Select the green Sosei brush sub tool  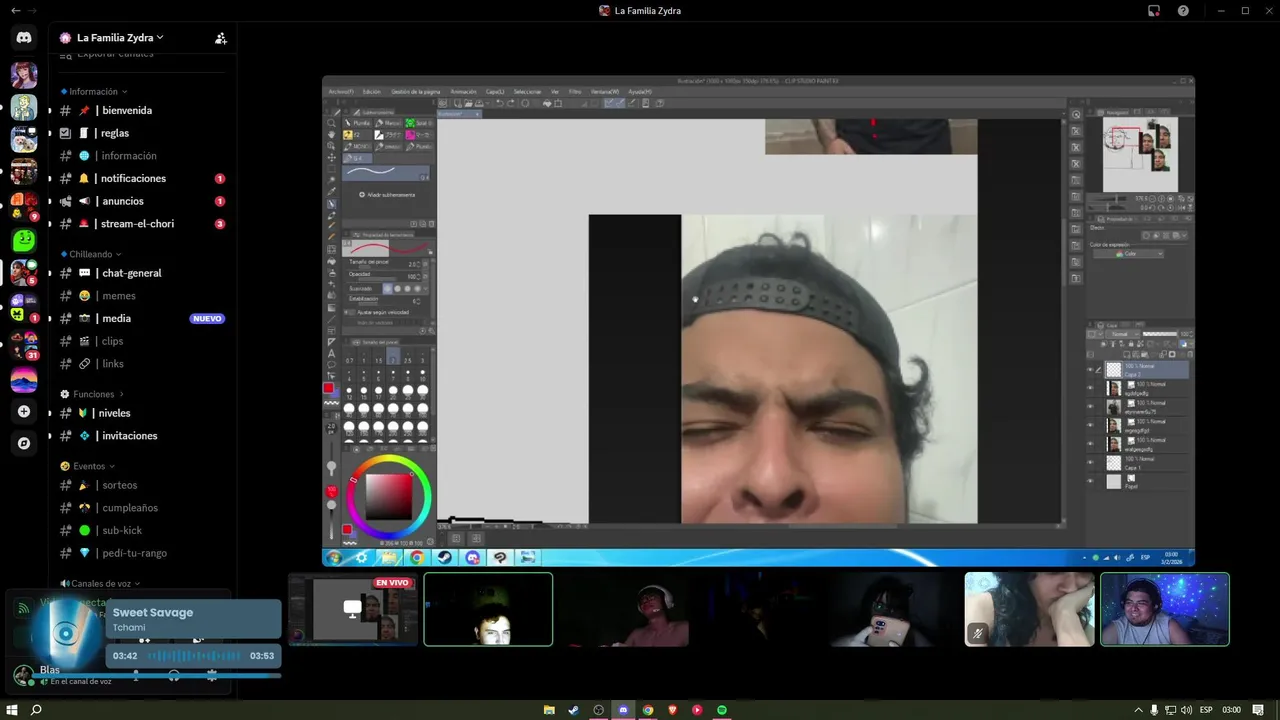click(420, 123)
